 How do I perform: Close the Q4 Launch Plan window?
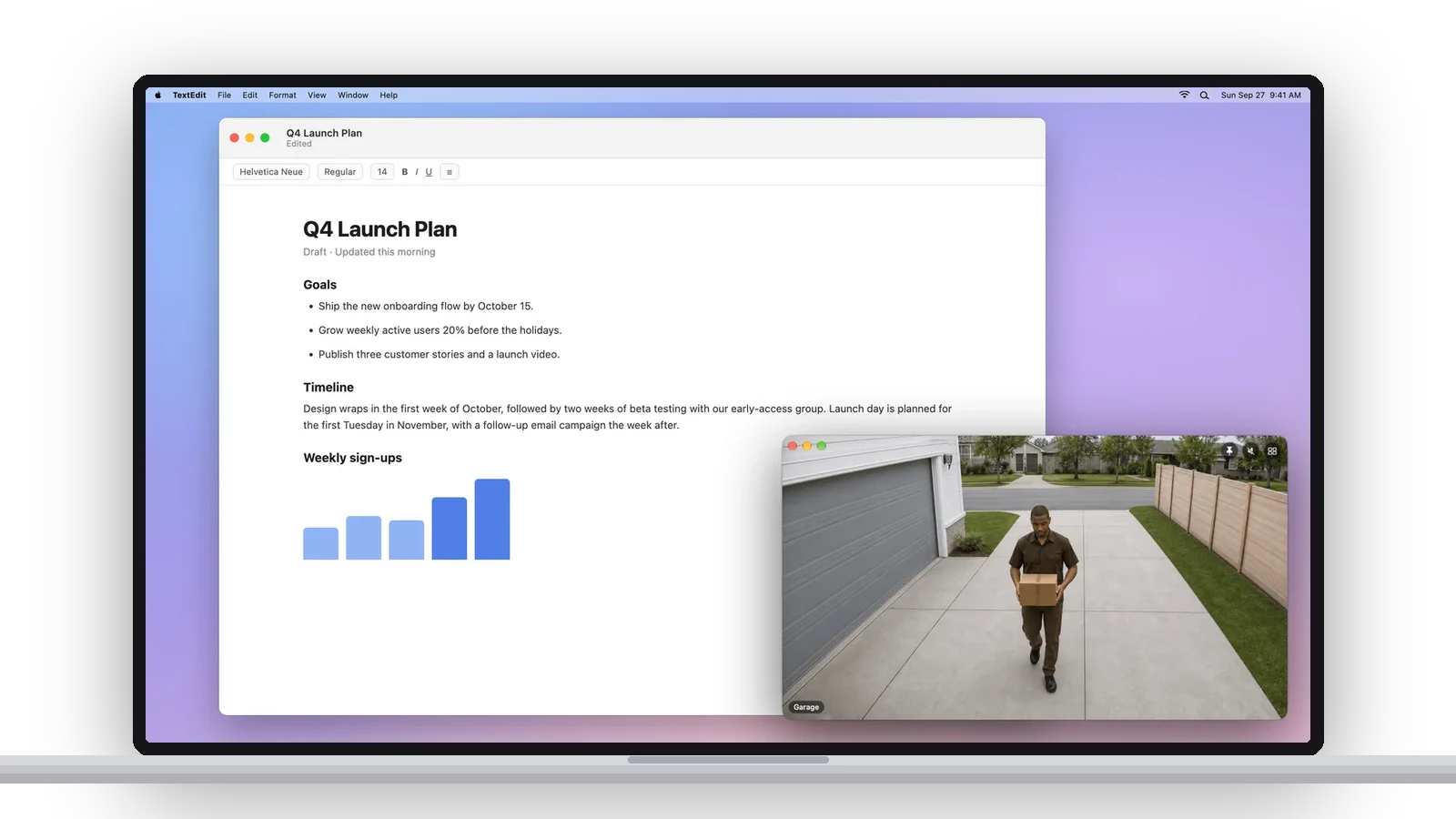tap(235, 137)
